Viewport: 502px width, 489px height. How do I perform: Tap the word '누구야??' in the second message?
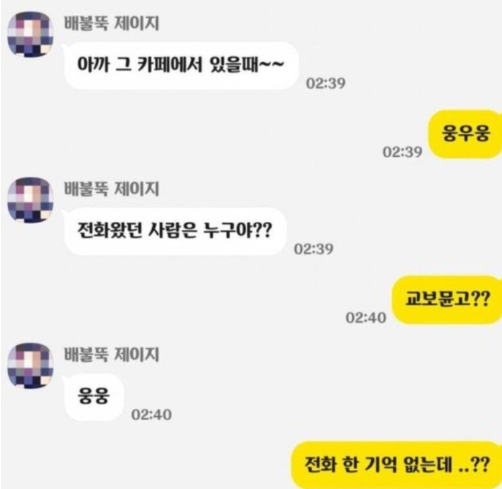(x=238, y=230)
